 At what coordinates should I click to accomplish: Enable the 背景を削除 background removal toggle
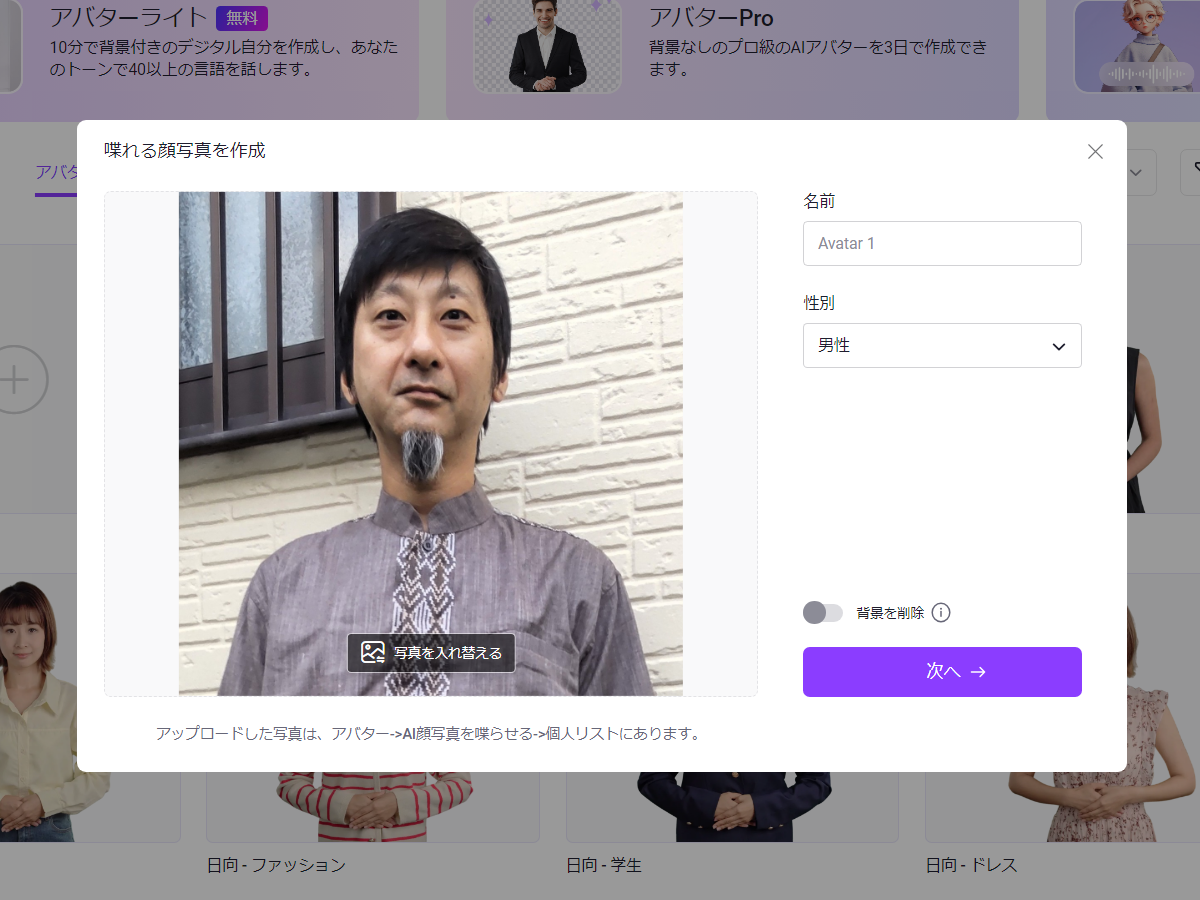pos(823,612)
